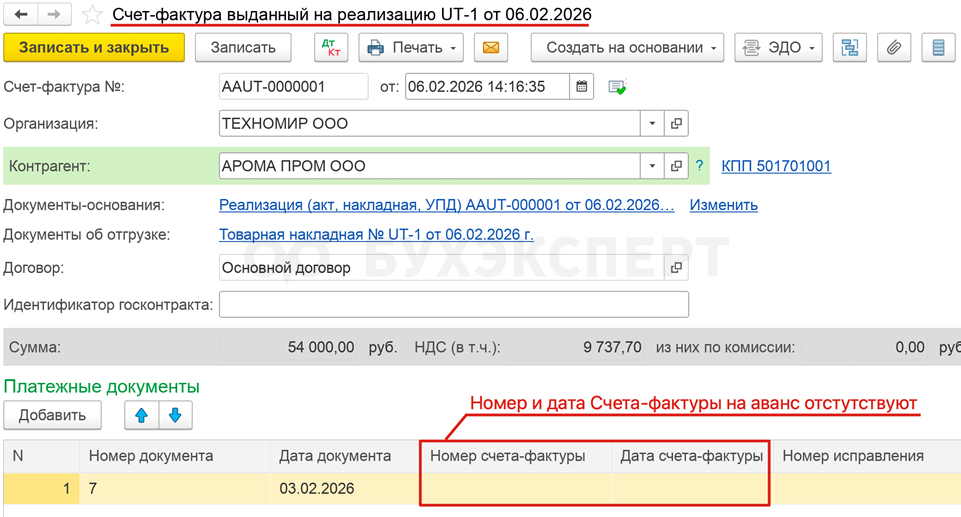
Task: Open the КПП 501701001 link
Action: tap(776, 166)
